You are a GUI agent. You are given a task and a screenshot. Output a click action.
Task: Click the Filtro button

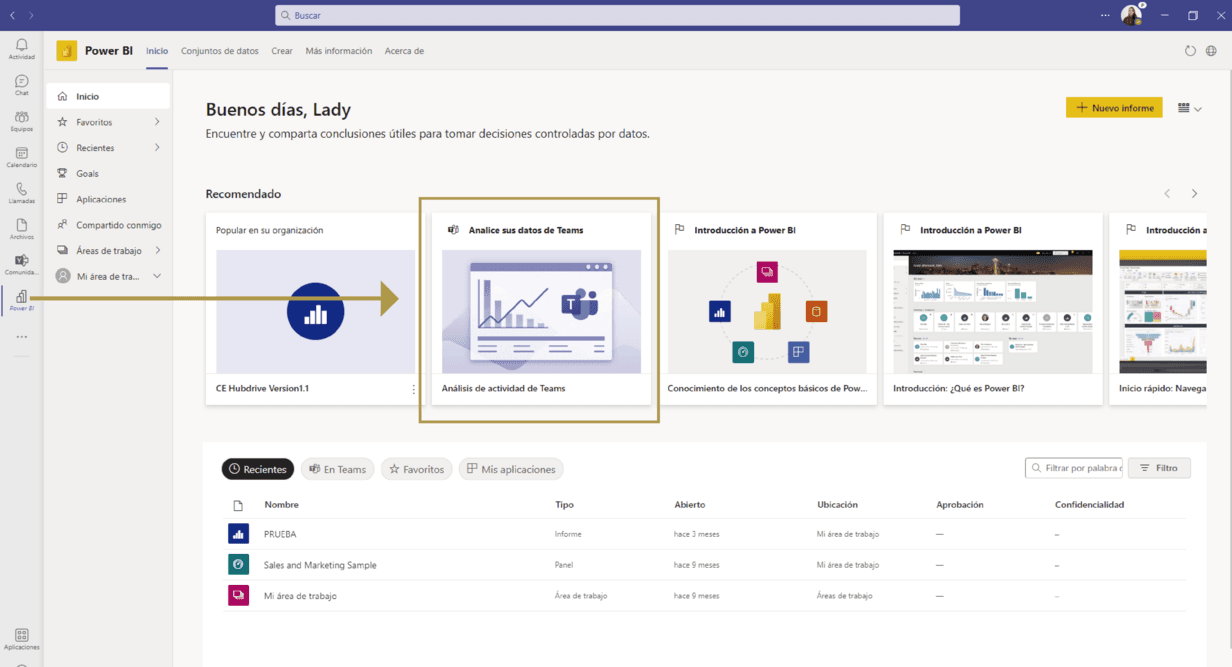click(1159, 468)
